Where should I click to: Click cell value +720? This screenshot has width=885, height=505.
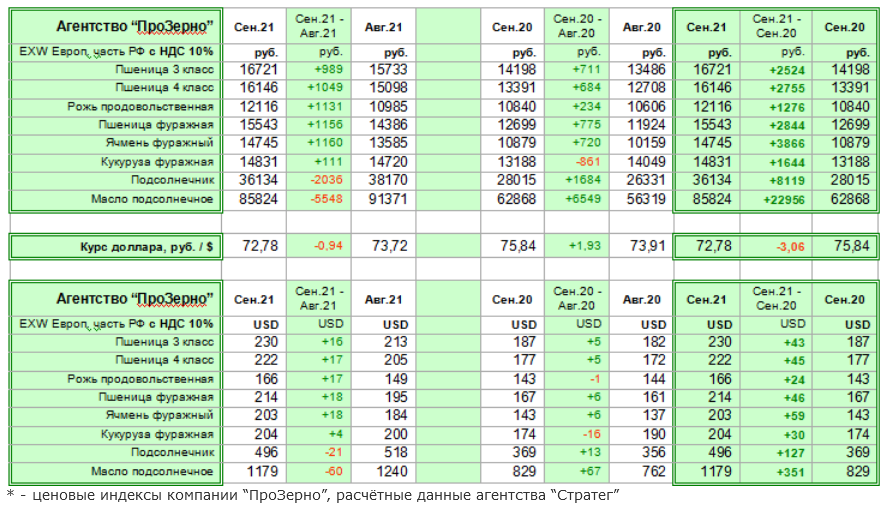coord(587,143)
